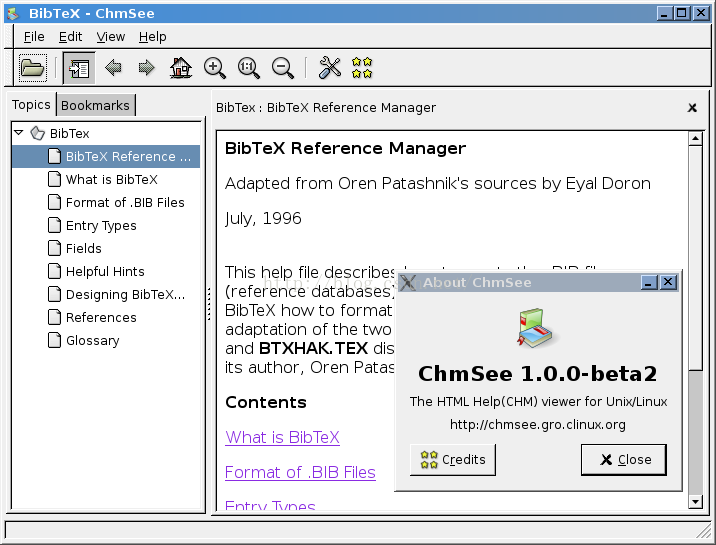
Task: Go back with the left arrow icon
Action: [x=113, y=68]
